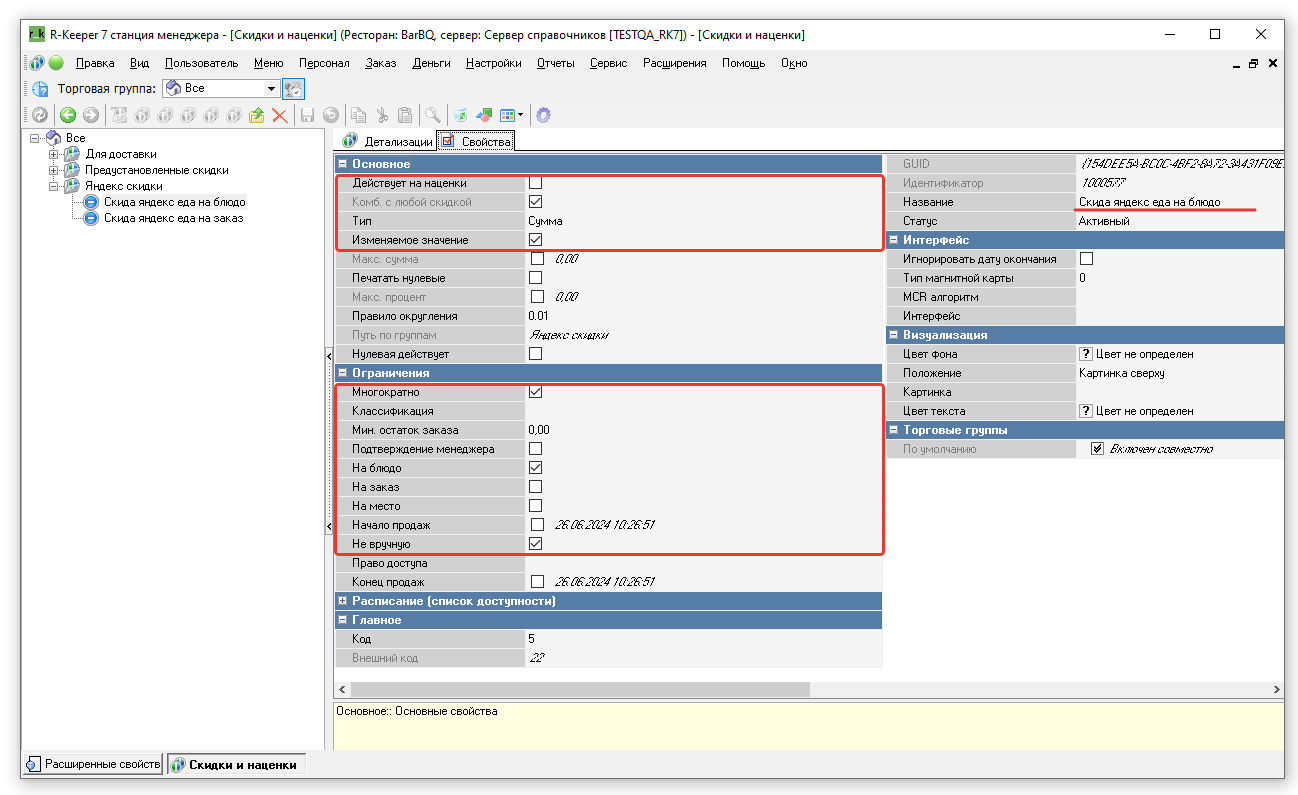Viewport: 1298px width, 795px height.
Task: Click the refresh icon in the toolbar
Action: 40,115
